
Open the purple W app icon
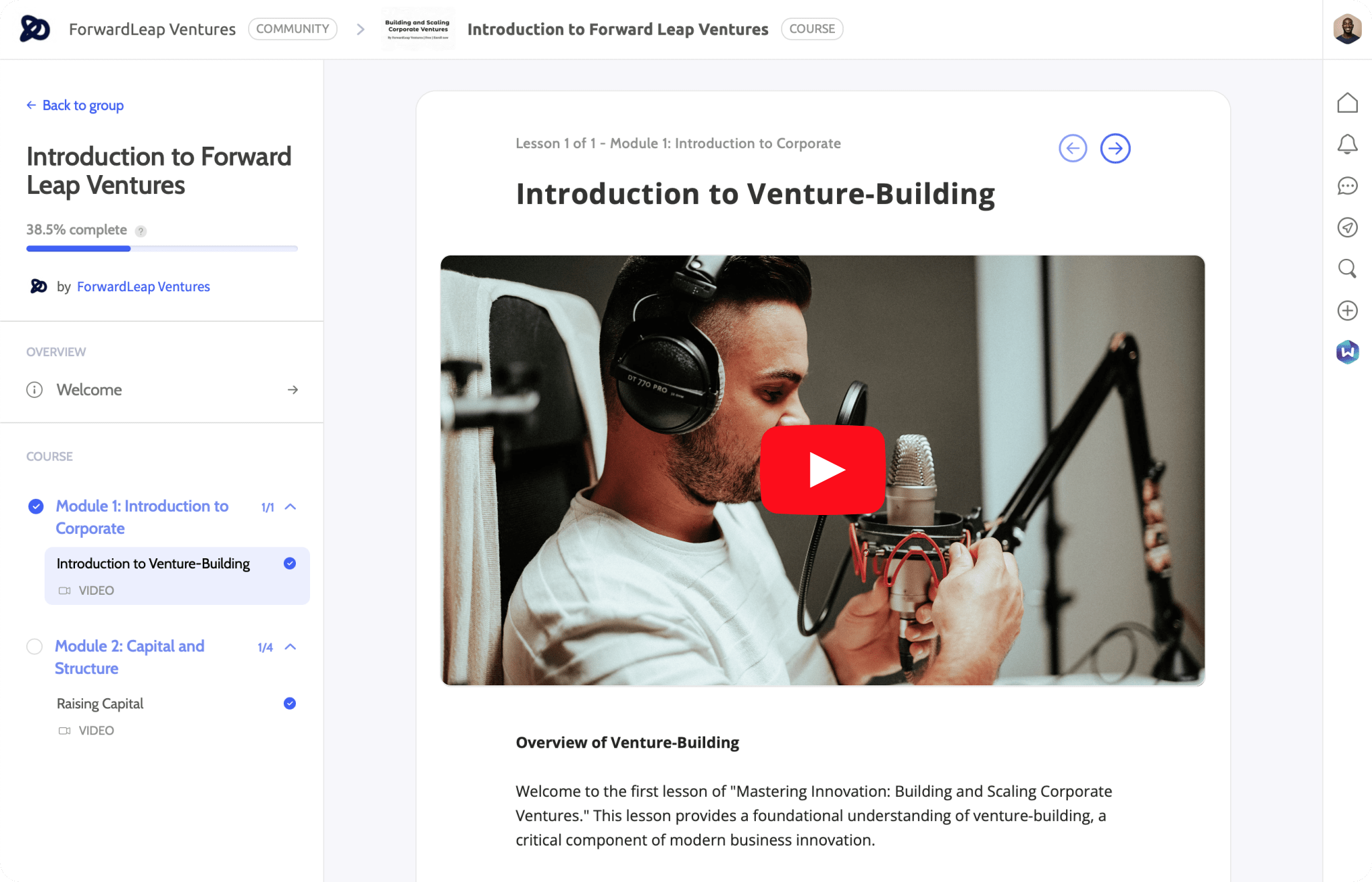[x=1347, y=352]
